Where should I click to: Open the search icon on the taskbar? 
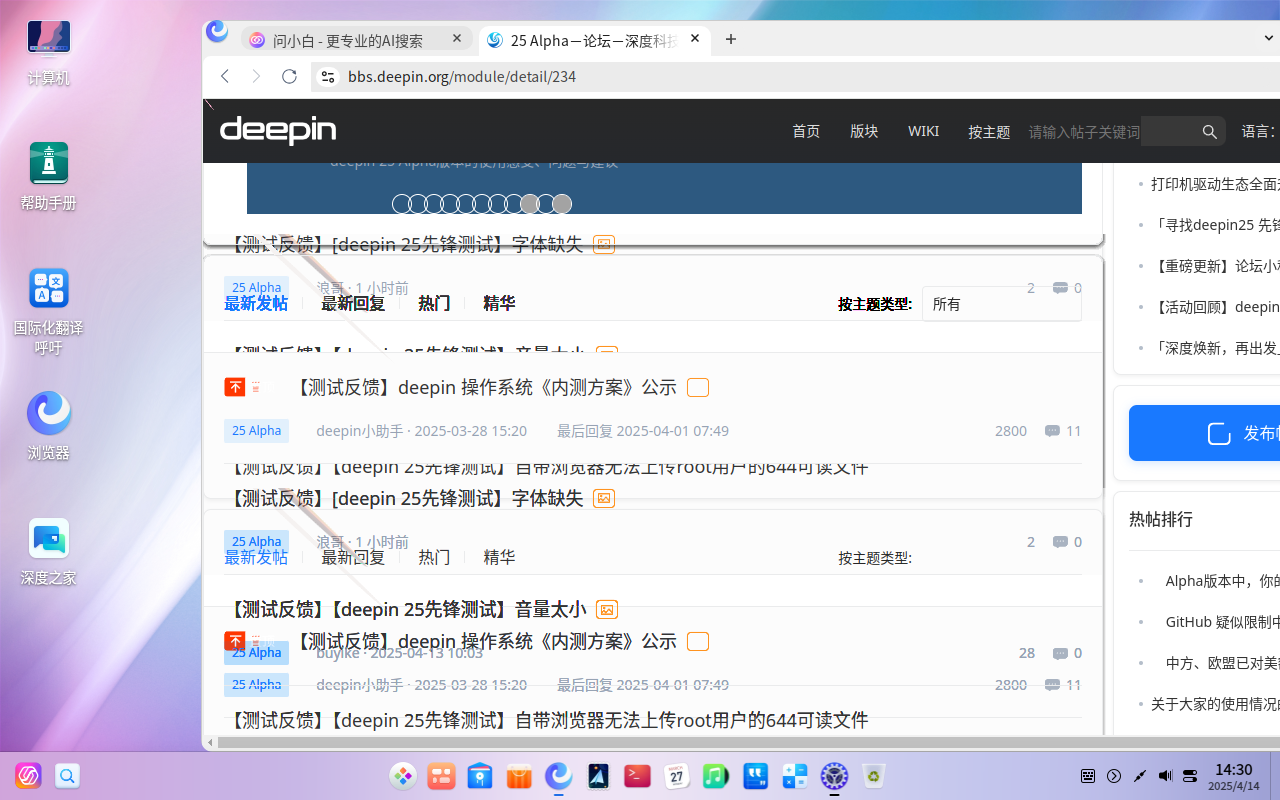tap(67, 776)
